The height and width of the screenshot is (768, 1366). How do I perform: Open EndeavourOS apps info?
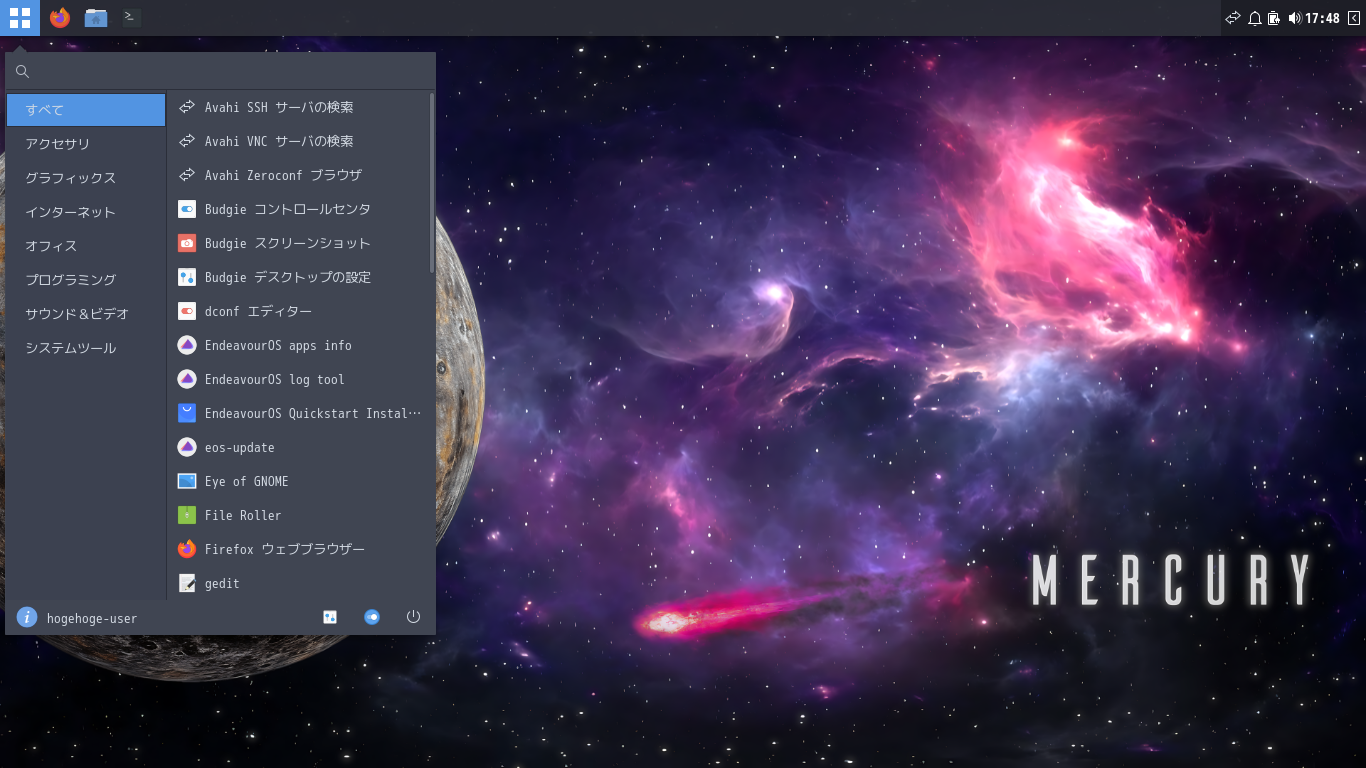[298, 345]
